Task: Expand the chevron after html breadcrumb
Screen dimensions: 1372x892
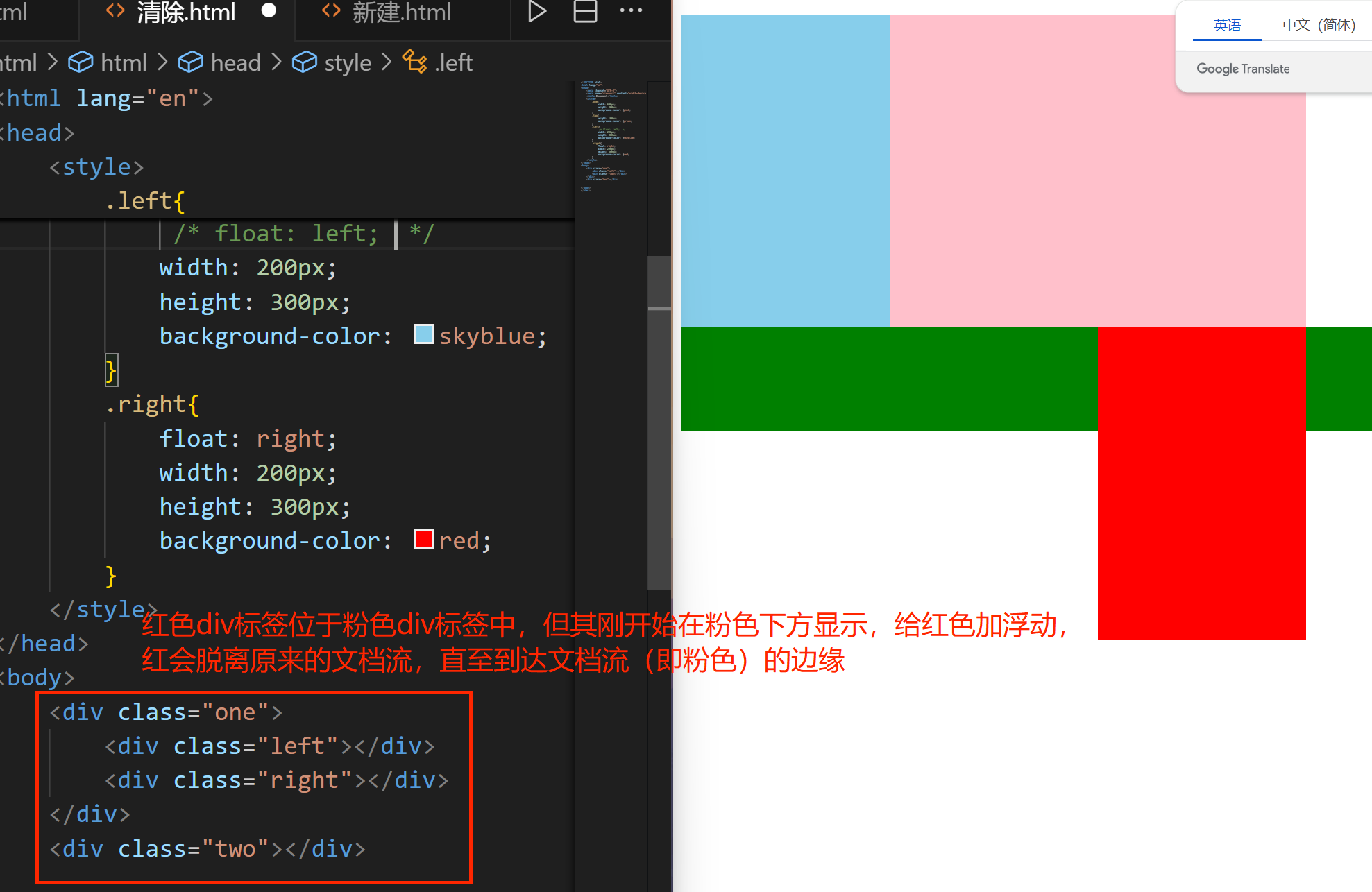Action: pos(162,62)
